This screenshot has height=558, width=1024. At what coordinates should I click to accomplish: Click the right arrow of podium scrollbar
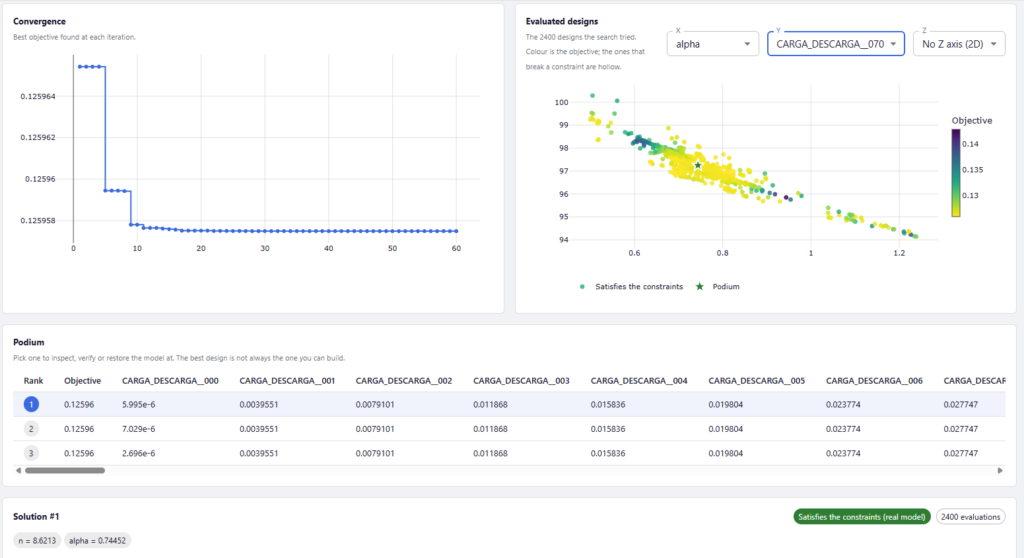[1000, 470]
